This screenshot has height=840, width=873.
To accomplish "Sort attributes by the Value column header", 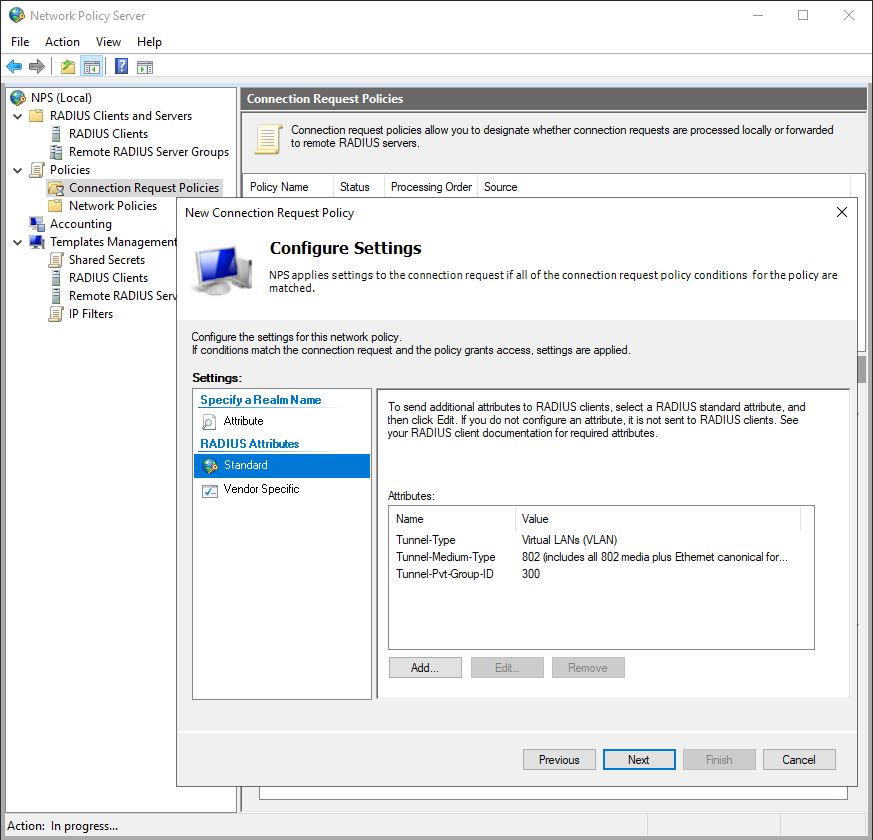I will pyautogui.click(x=658, y=519).
